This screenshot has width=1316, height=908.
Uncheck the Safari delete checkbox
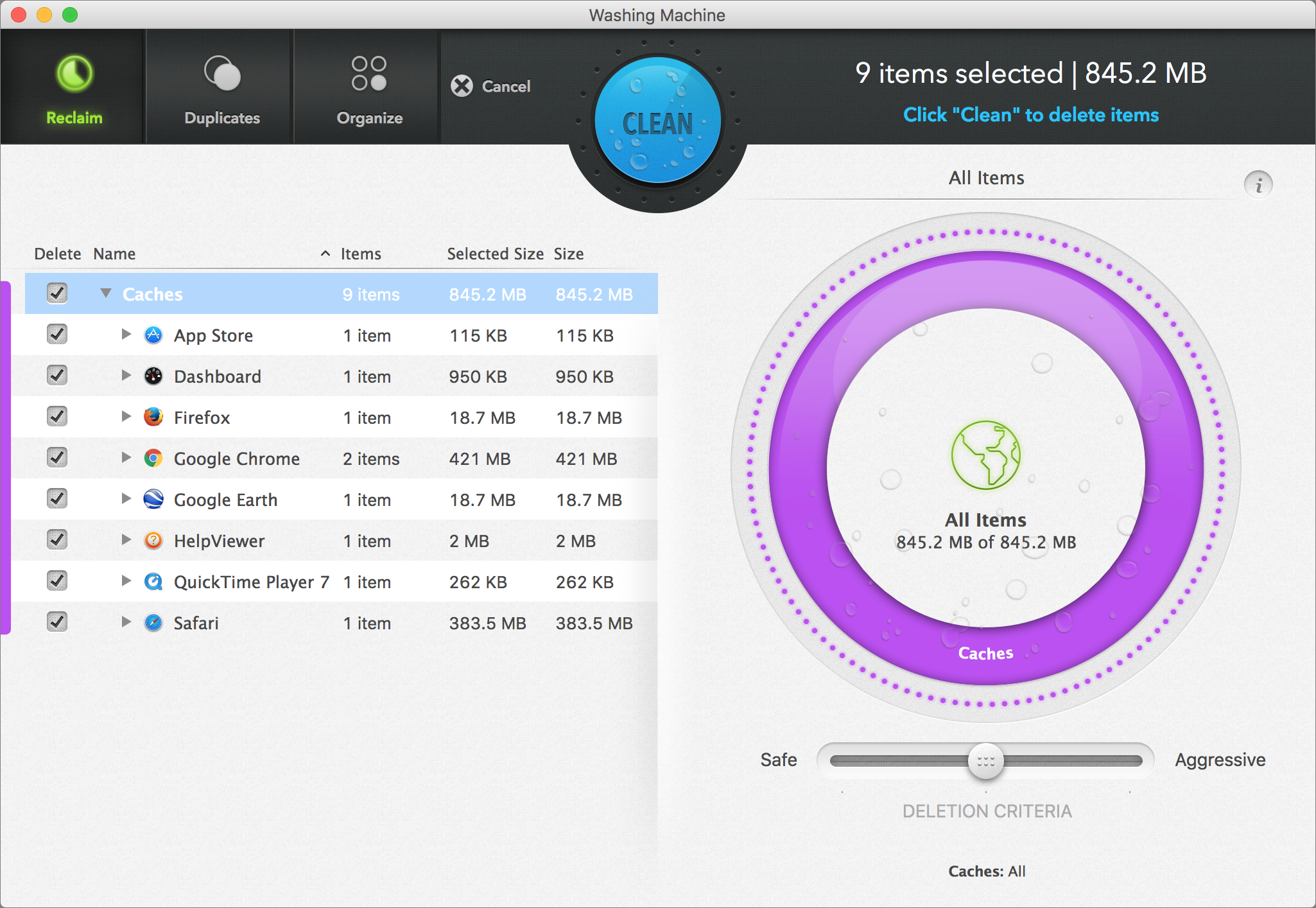57,622
